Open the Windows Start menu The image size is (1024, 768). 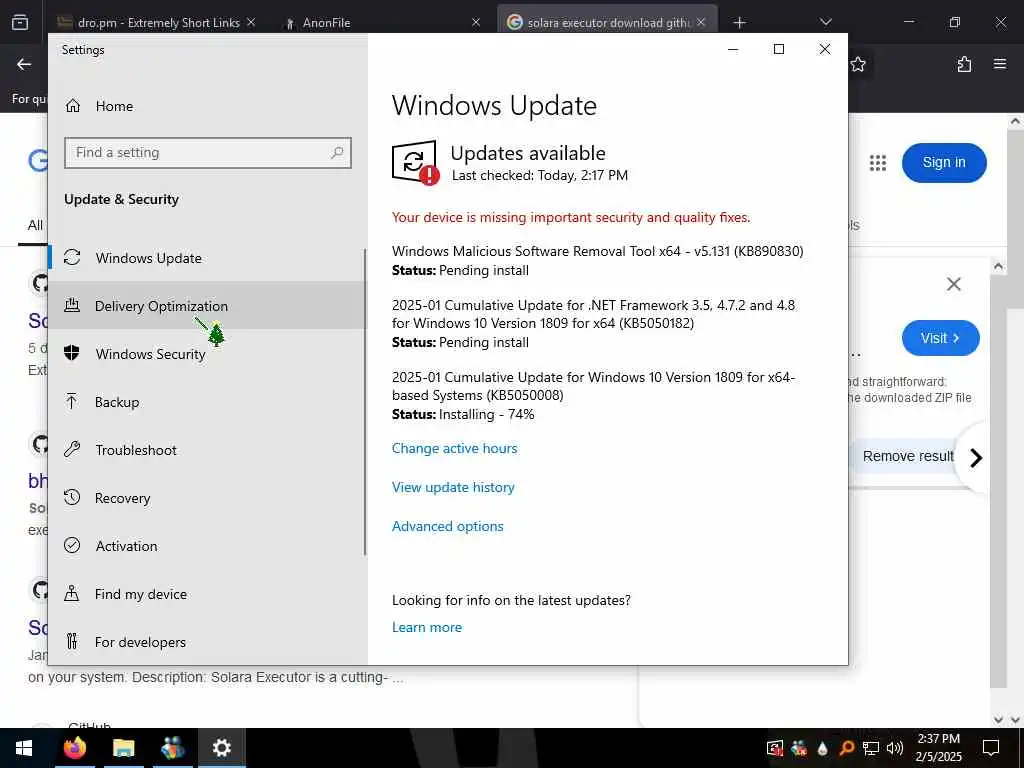(24, 748)
